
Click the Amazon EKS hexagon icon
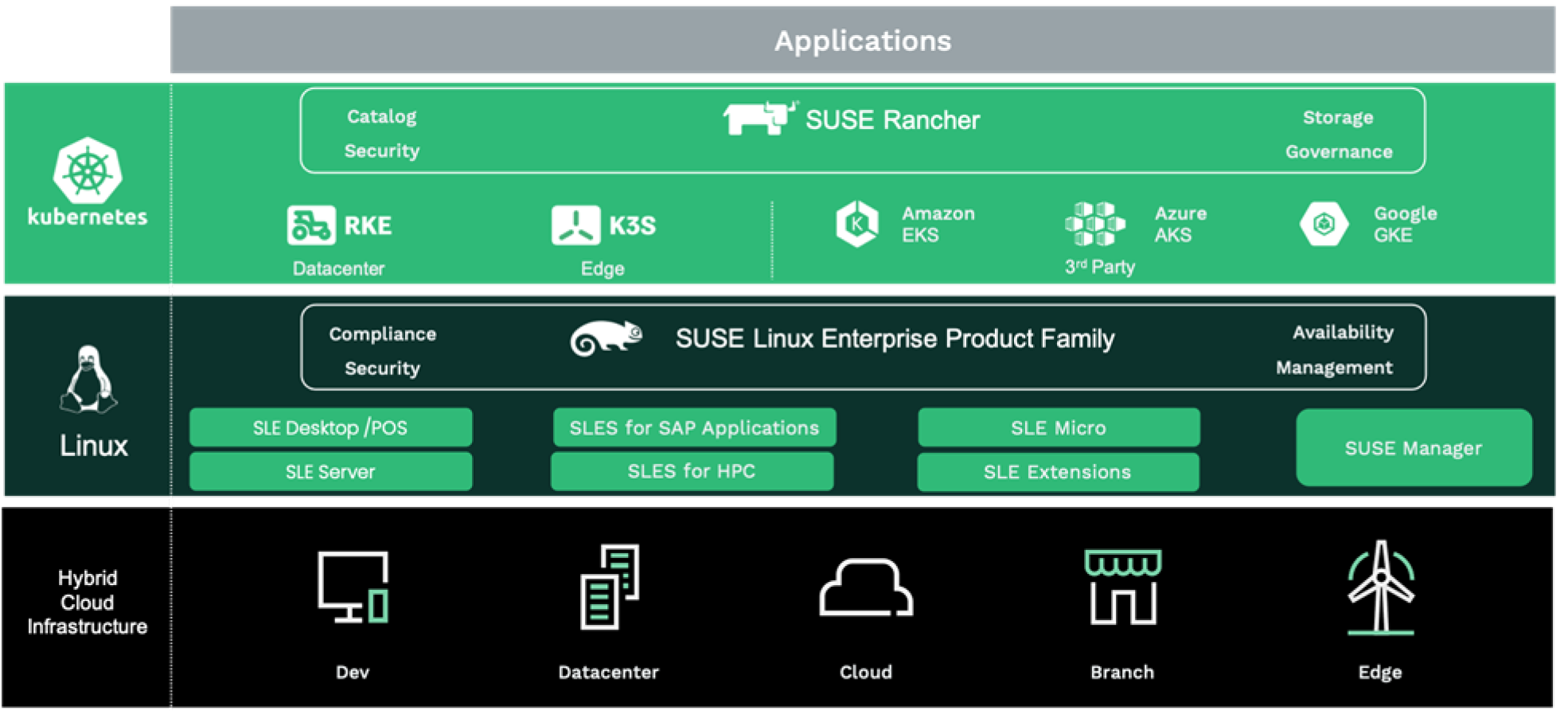click(857, 224)
